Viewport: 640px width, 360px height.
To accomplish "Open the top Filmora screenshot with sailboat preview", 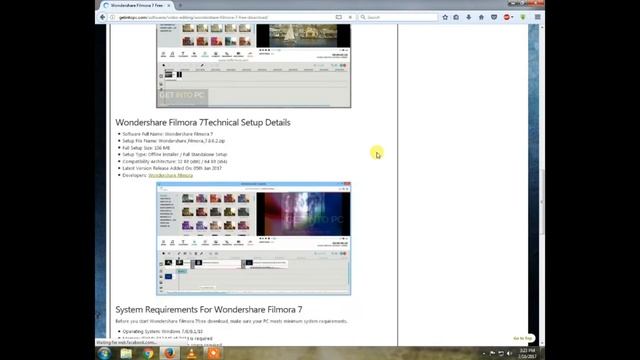I will pos(253,66).
